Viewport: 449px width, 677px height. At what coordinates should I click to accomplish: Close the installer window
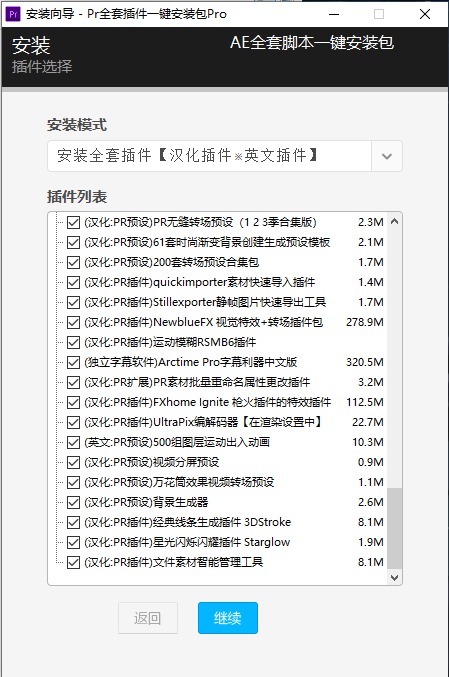(x=425, y=14)
